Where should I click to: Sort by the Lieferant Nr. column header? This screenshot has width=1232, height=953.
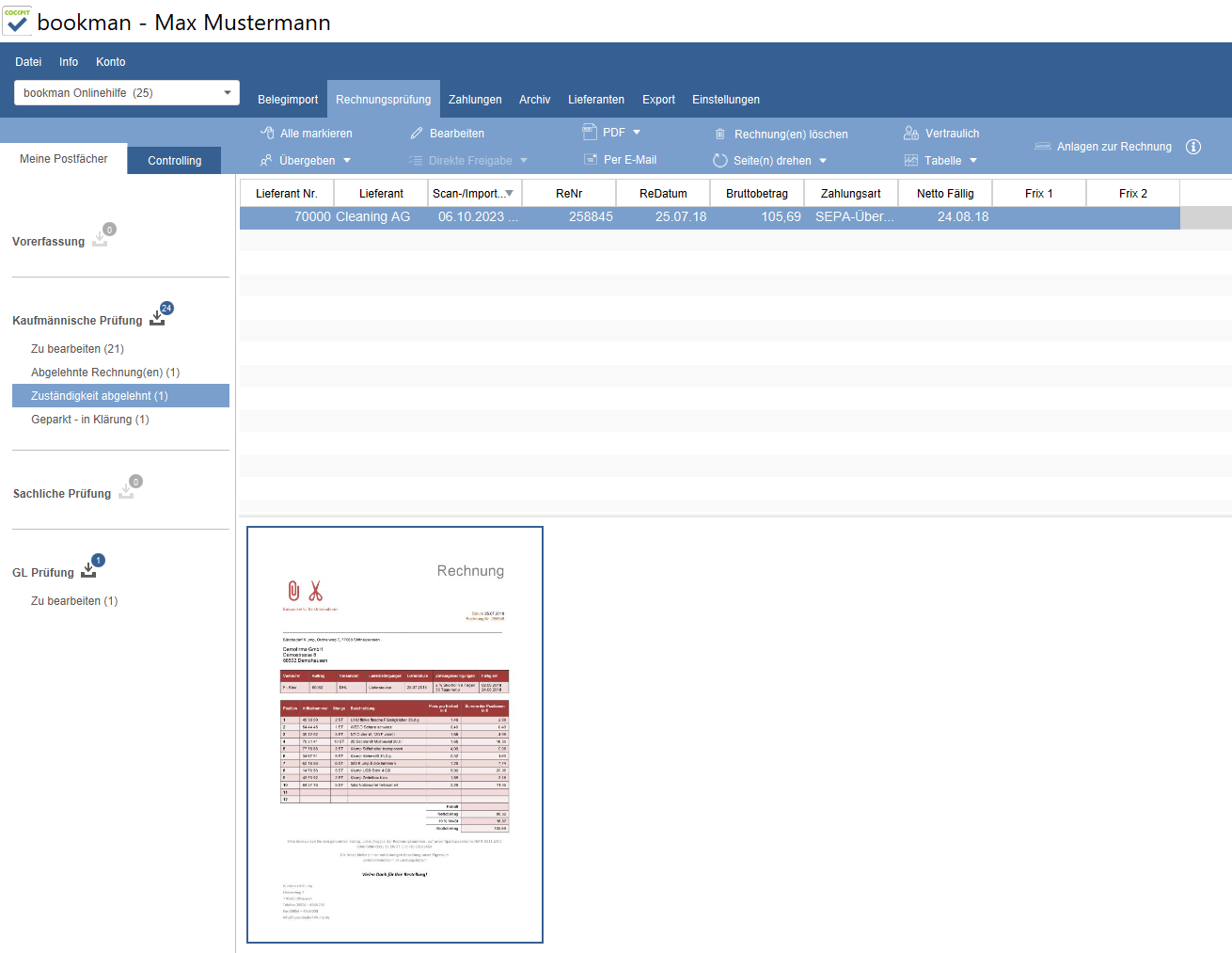coord(287,194)
